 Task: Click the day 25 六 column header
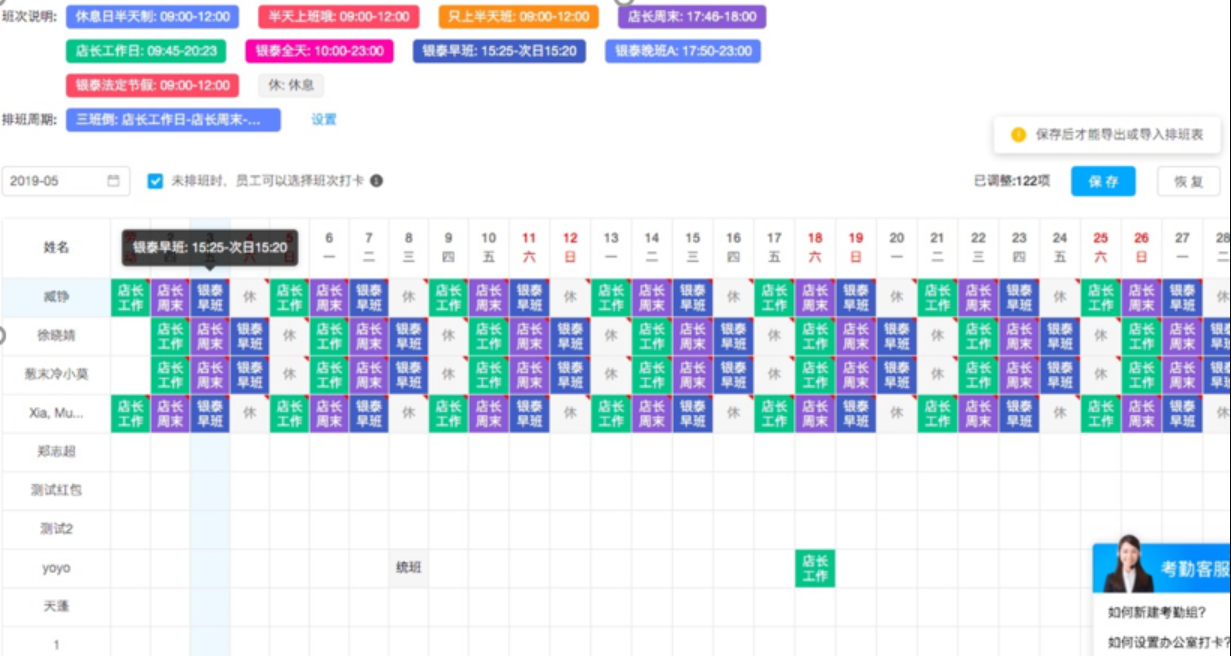coord(1100,246)
